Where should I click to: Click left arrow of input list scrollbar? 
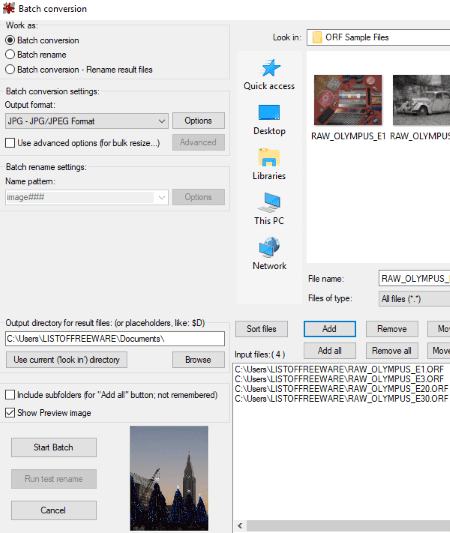tap(240, 526)
